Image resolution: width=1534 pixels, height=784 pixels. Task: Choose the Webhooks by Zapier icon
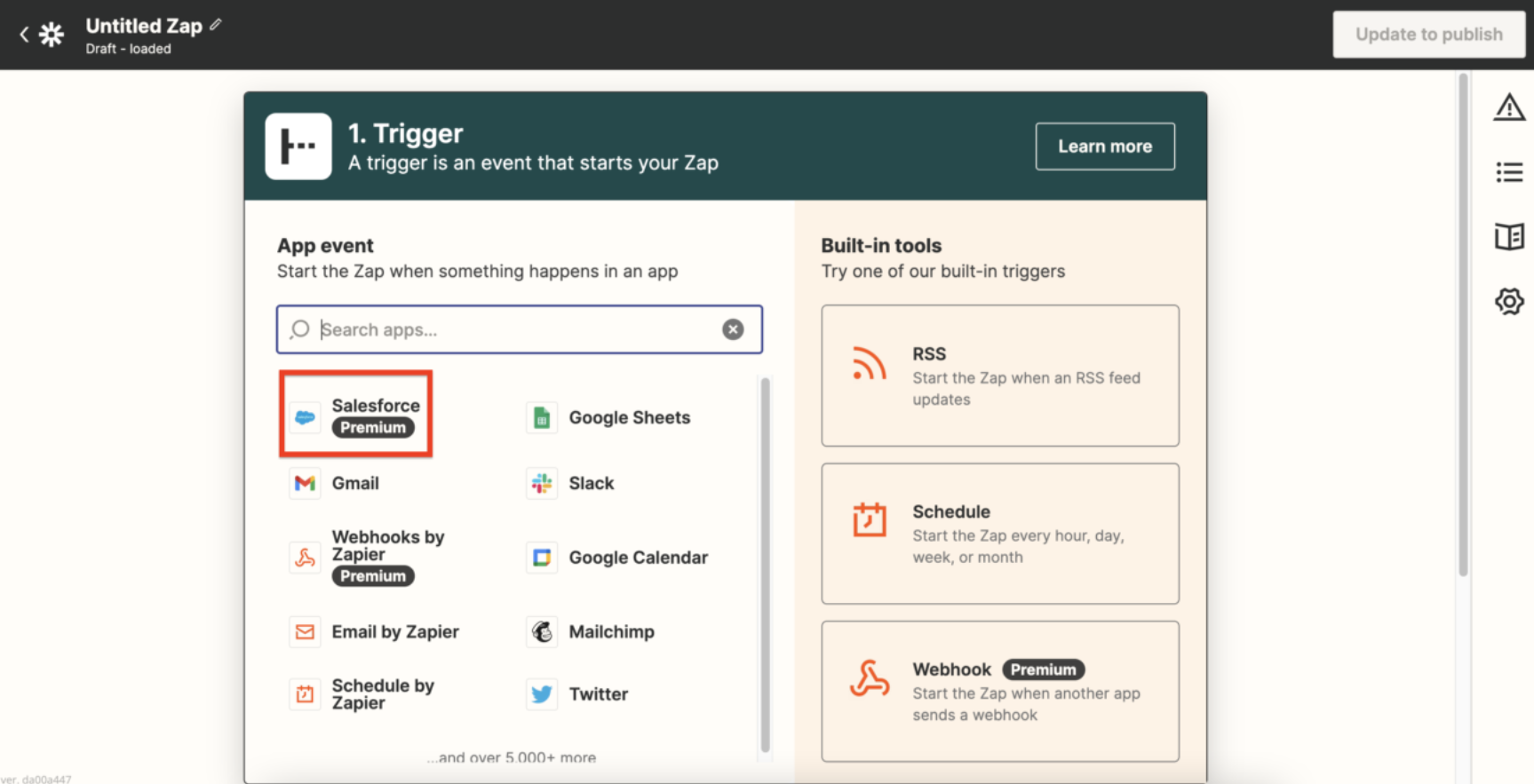point(305,558)
